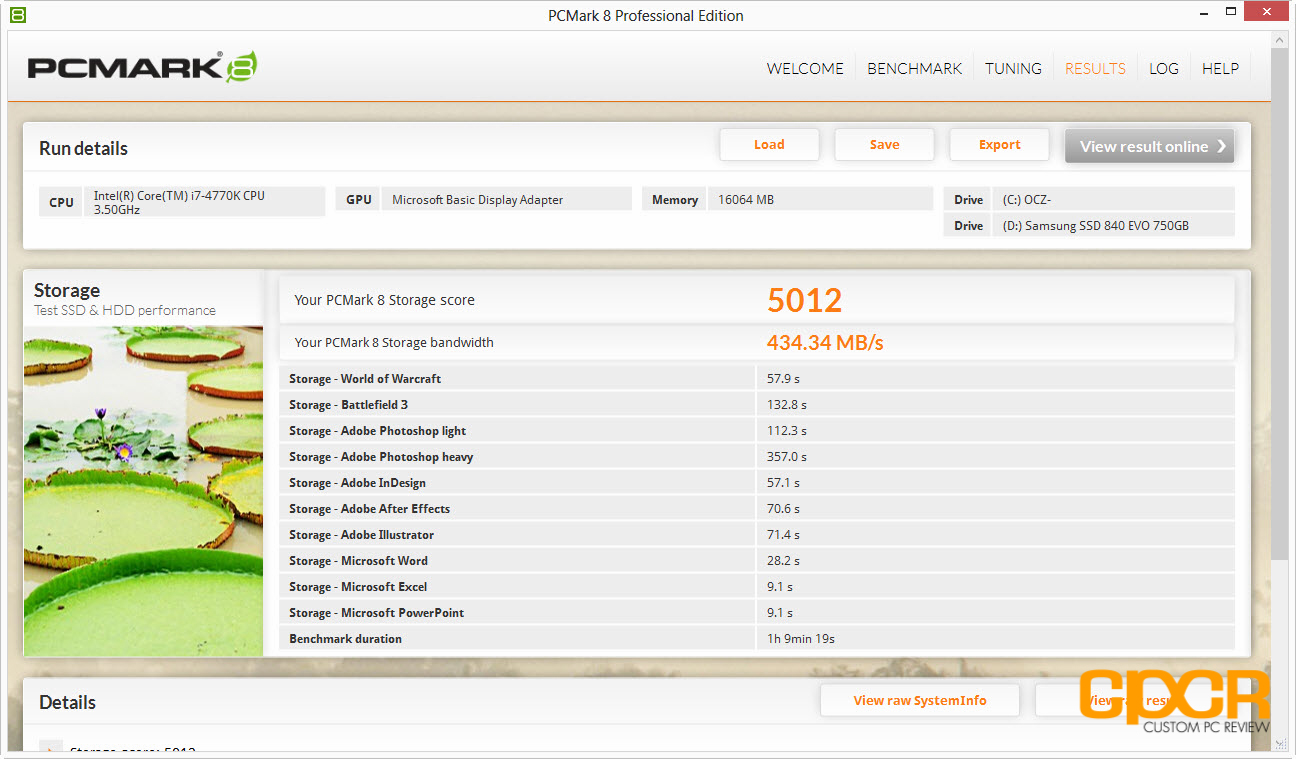1296x759 pixels.
Task: Click the Save button
Action: click(884, 145)
